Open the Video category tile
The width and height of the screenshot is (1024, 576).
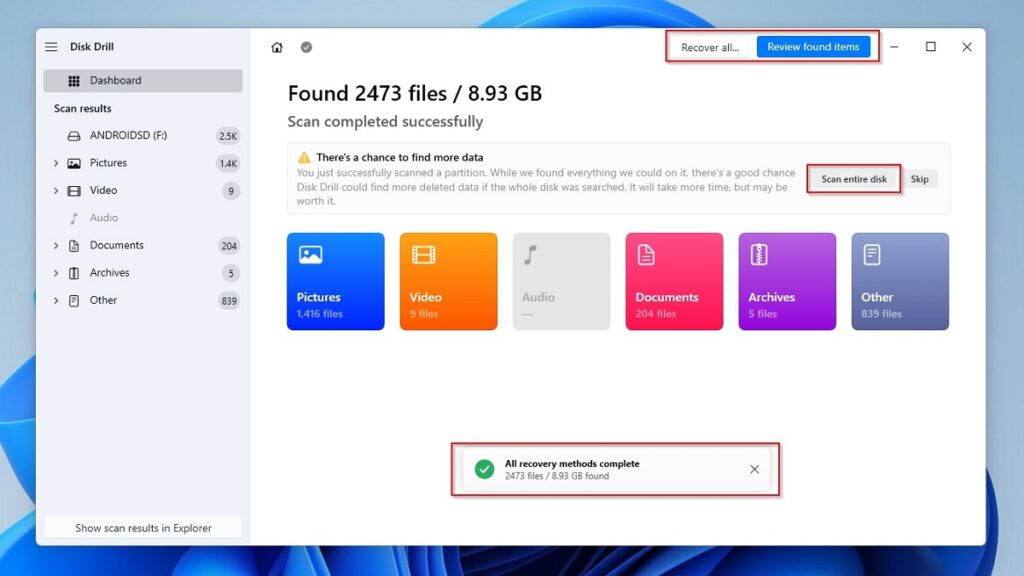(448, 281)
